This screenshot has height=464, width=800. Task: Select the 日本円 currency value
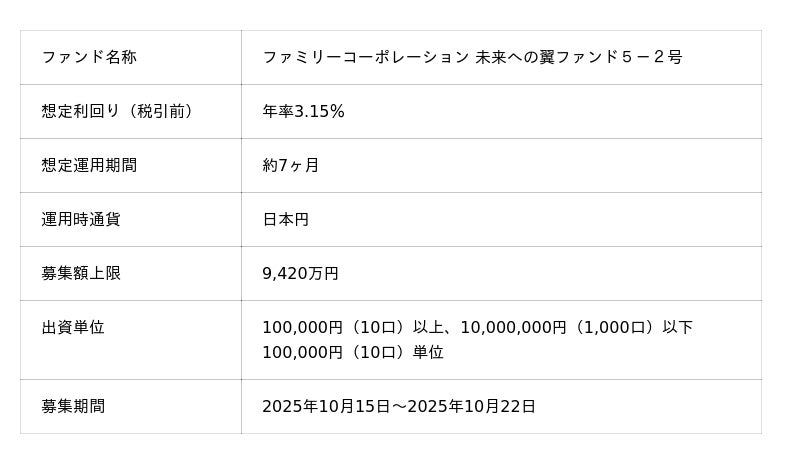pyautogui.click(x=285, y=219)
